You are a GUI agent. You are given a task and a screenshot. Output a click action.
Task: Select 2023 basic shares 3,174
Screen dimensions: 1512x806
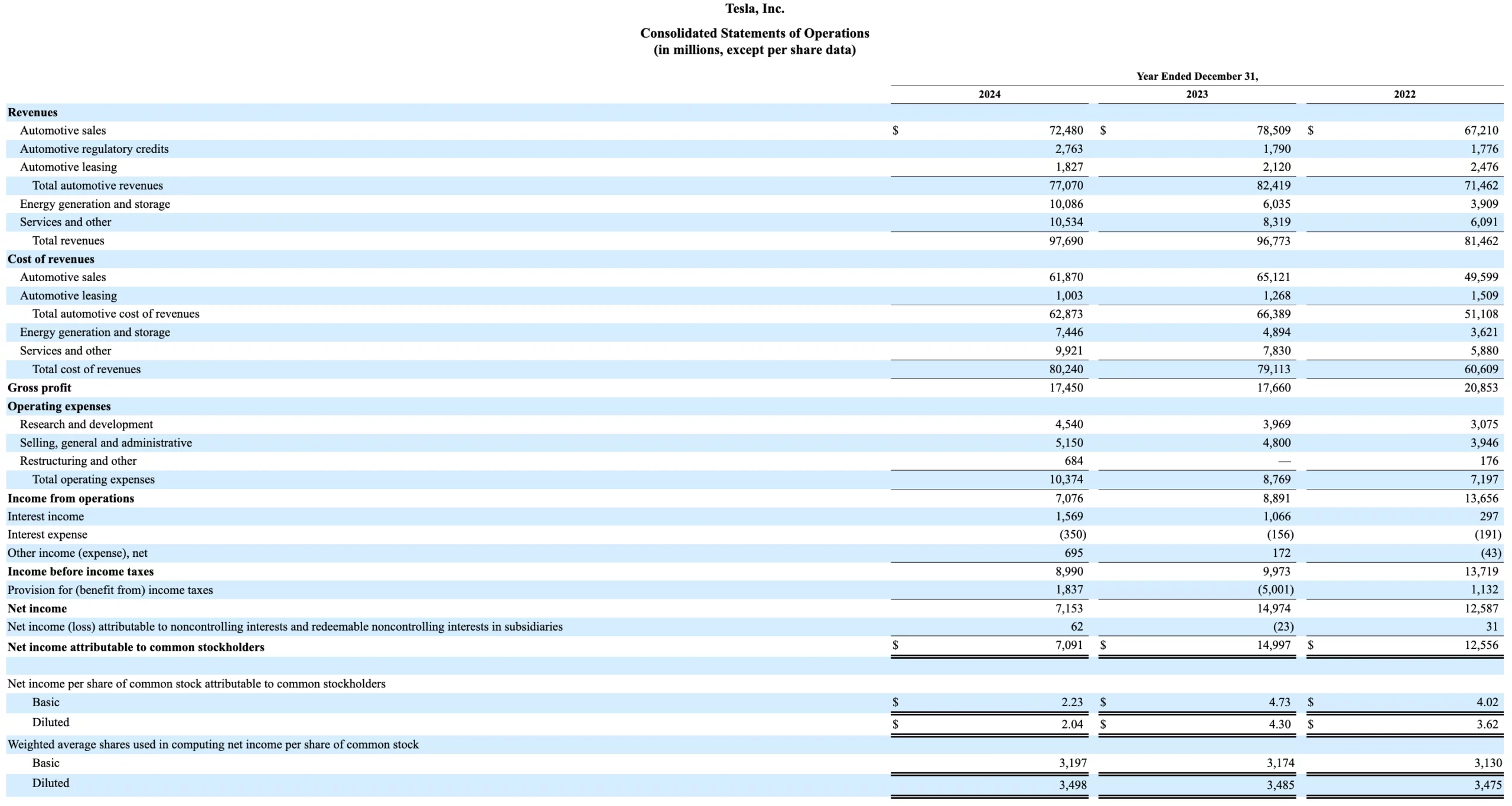click(x=1280, y=763)
